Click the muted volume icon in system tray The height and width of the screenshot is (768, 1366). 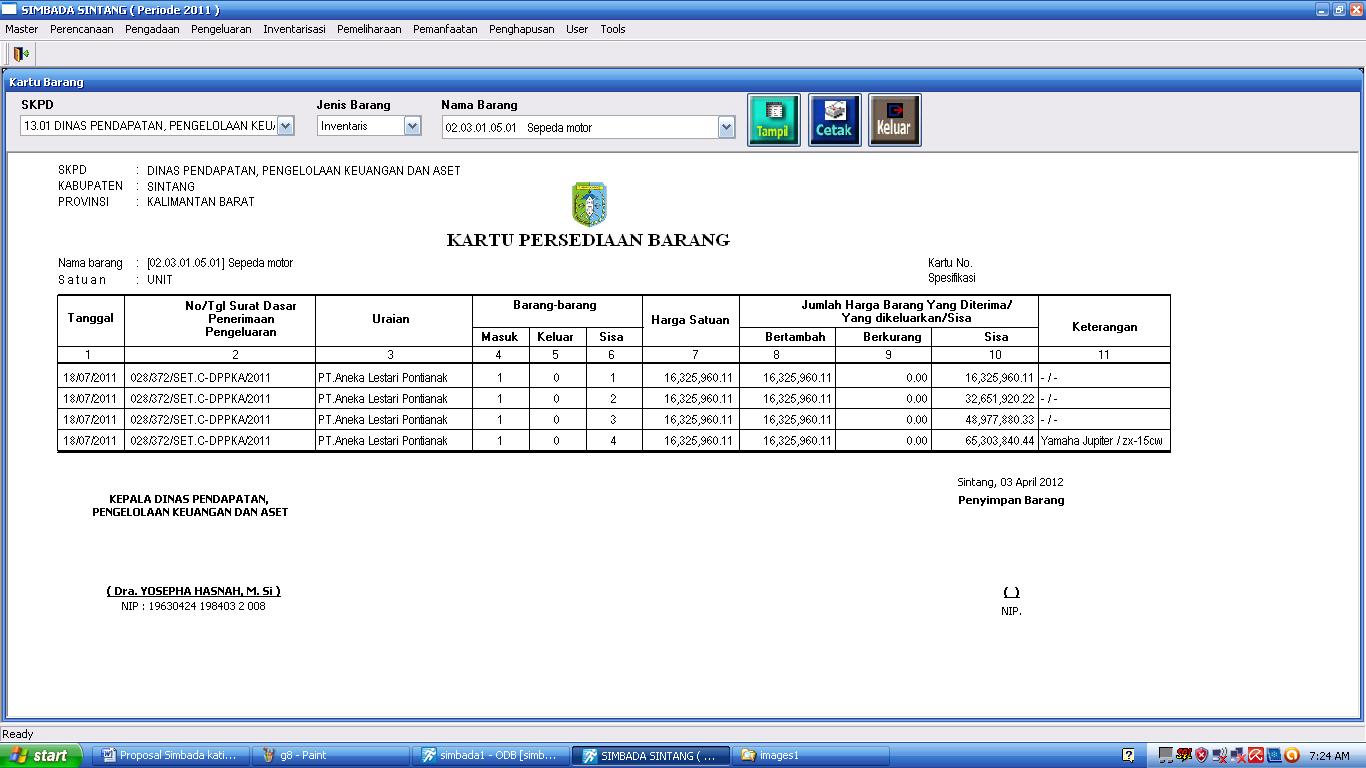1219,755
